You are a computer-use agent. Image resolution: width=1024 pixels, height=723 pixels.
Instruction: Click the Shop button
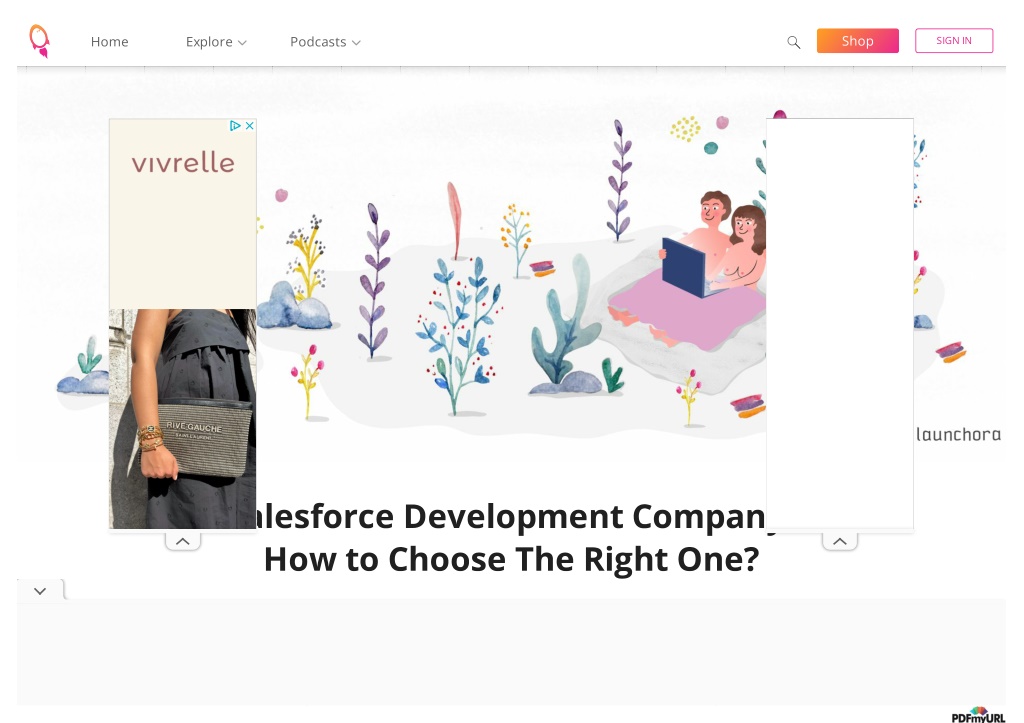pos(857,40)
